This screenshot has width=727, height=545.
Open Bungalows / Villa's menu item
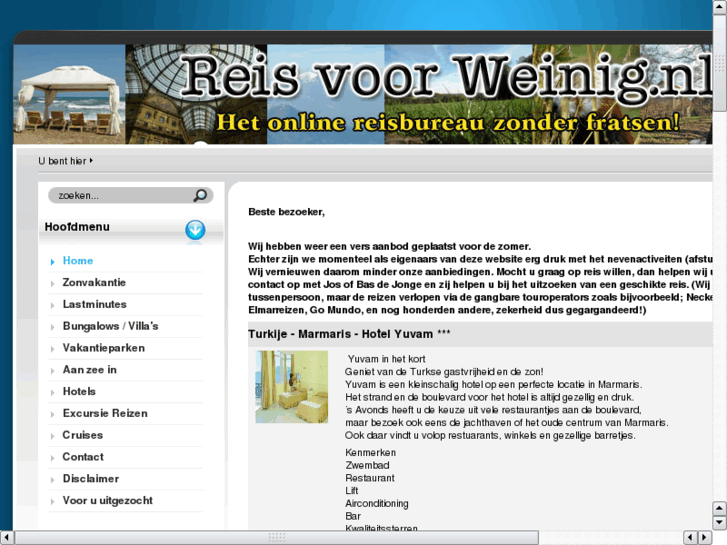(x=110, y=326)
